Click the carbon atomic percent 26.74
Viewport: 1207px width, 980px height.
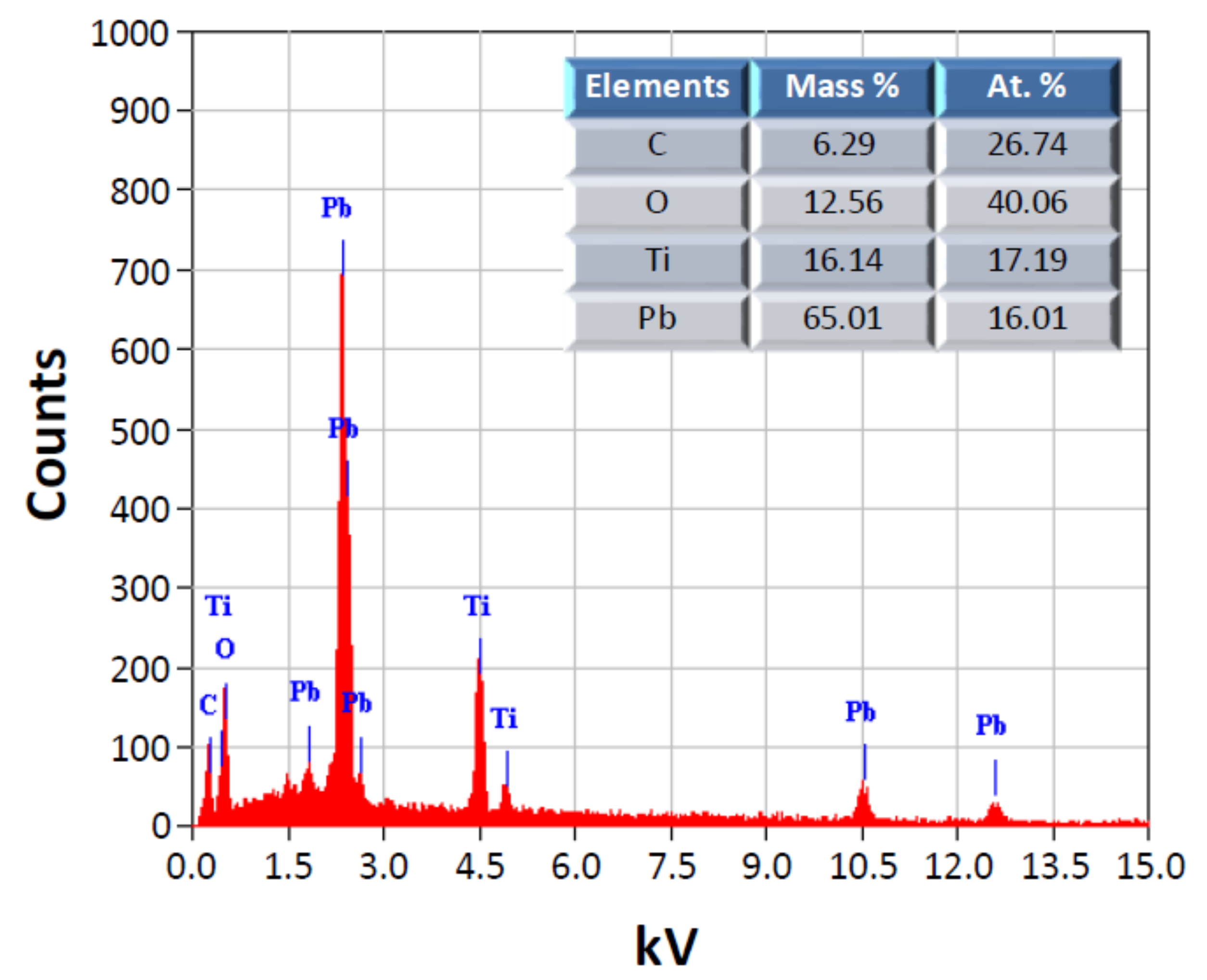(x=1027, y=144)
